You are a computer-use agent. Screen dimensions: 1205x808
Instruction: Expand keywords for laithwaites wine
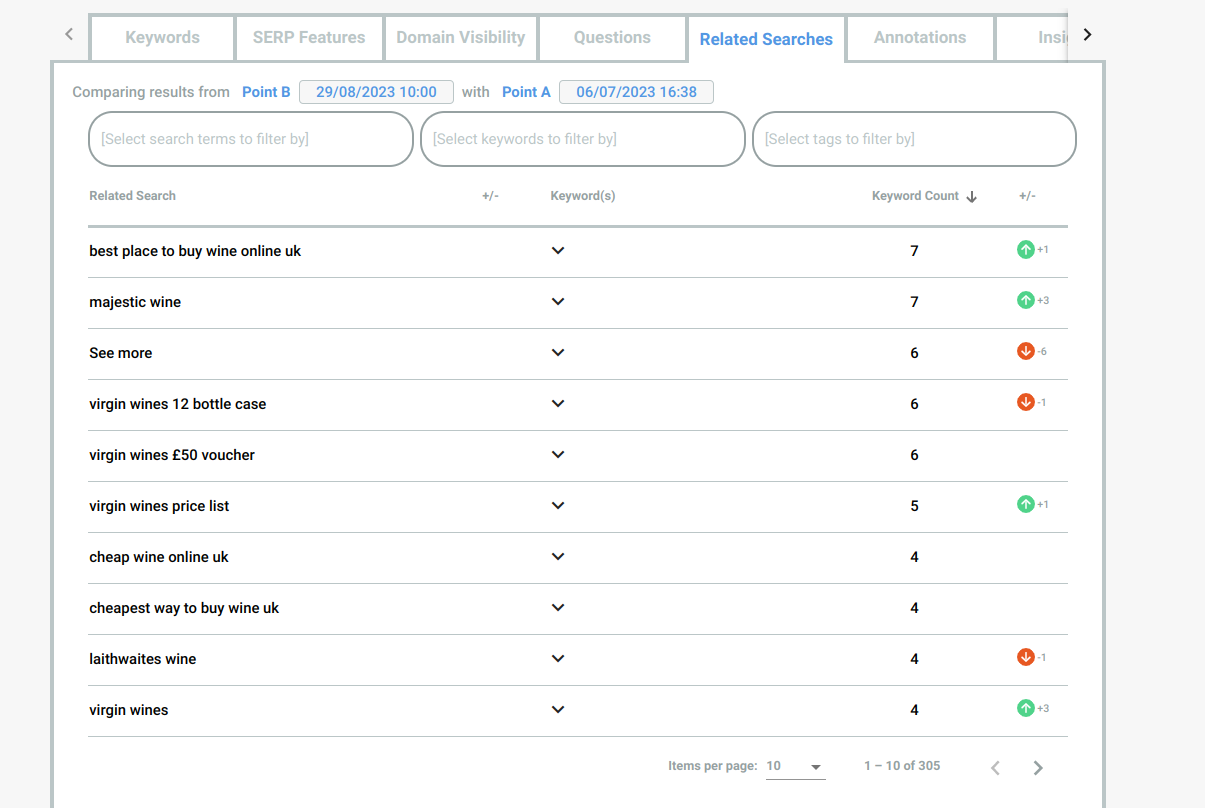coord(558,659)
